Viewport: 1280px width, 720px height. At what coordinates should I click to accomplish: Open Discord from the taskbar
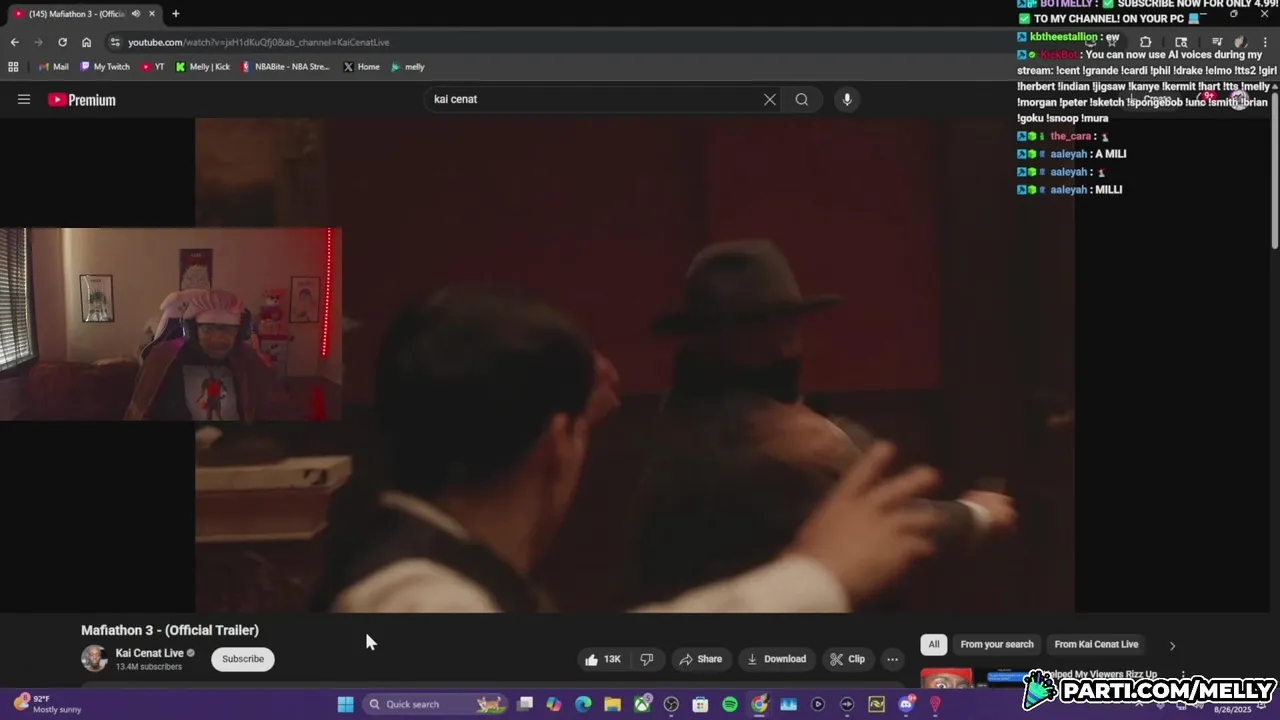906,704
